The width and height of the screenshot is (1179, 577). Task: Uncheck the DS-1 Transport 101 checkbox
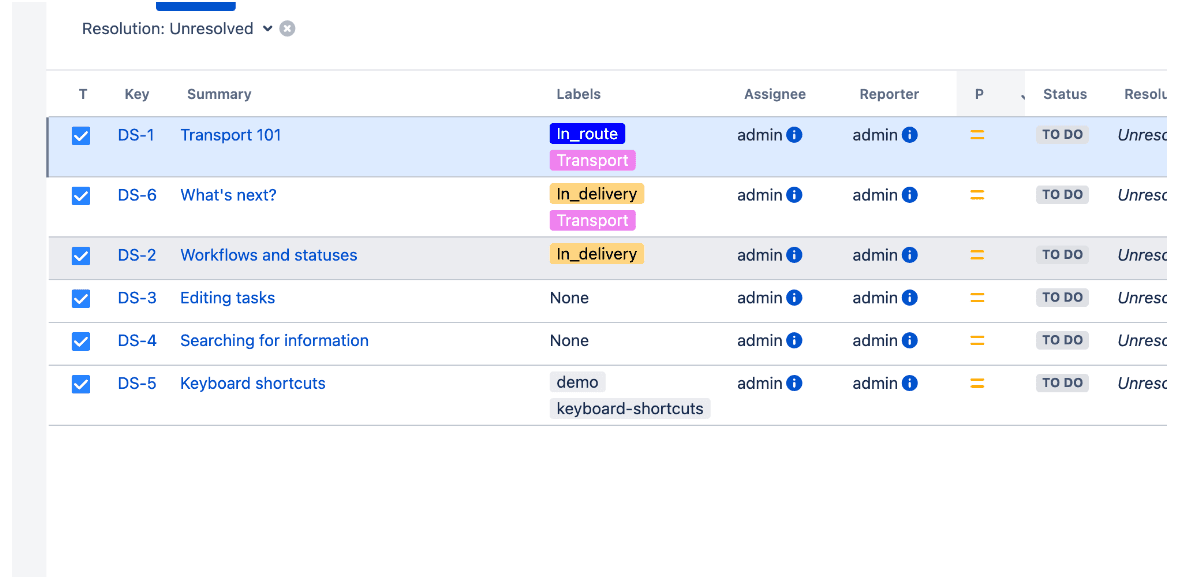click(81, 136)
